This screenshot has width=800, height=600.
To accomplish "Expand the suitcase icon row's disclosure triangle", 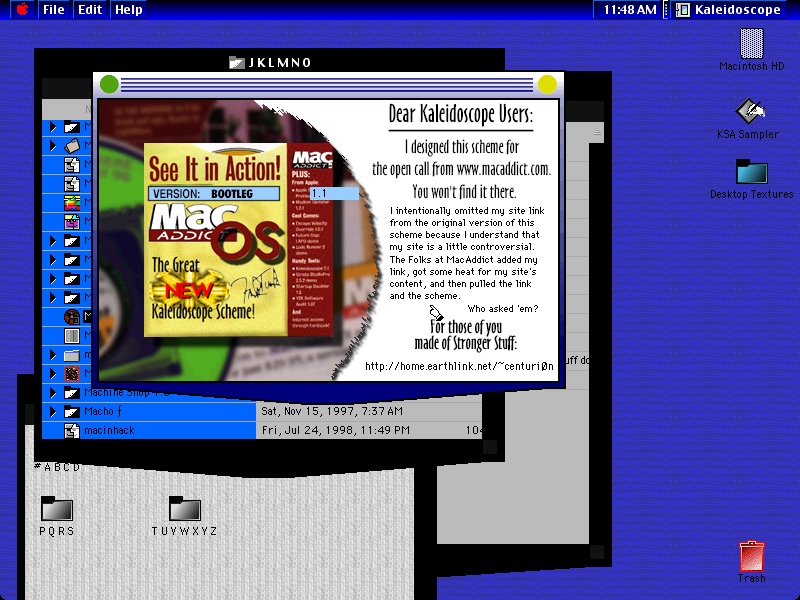I will (x=53, y=145).
